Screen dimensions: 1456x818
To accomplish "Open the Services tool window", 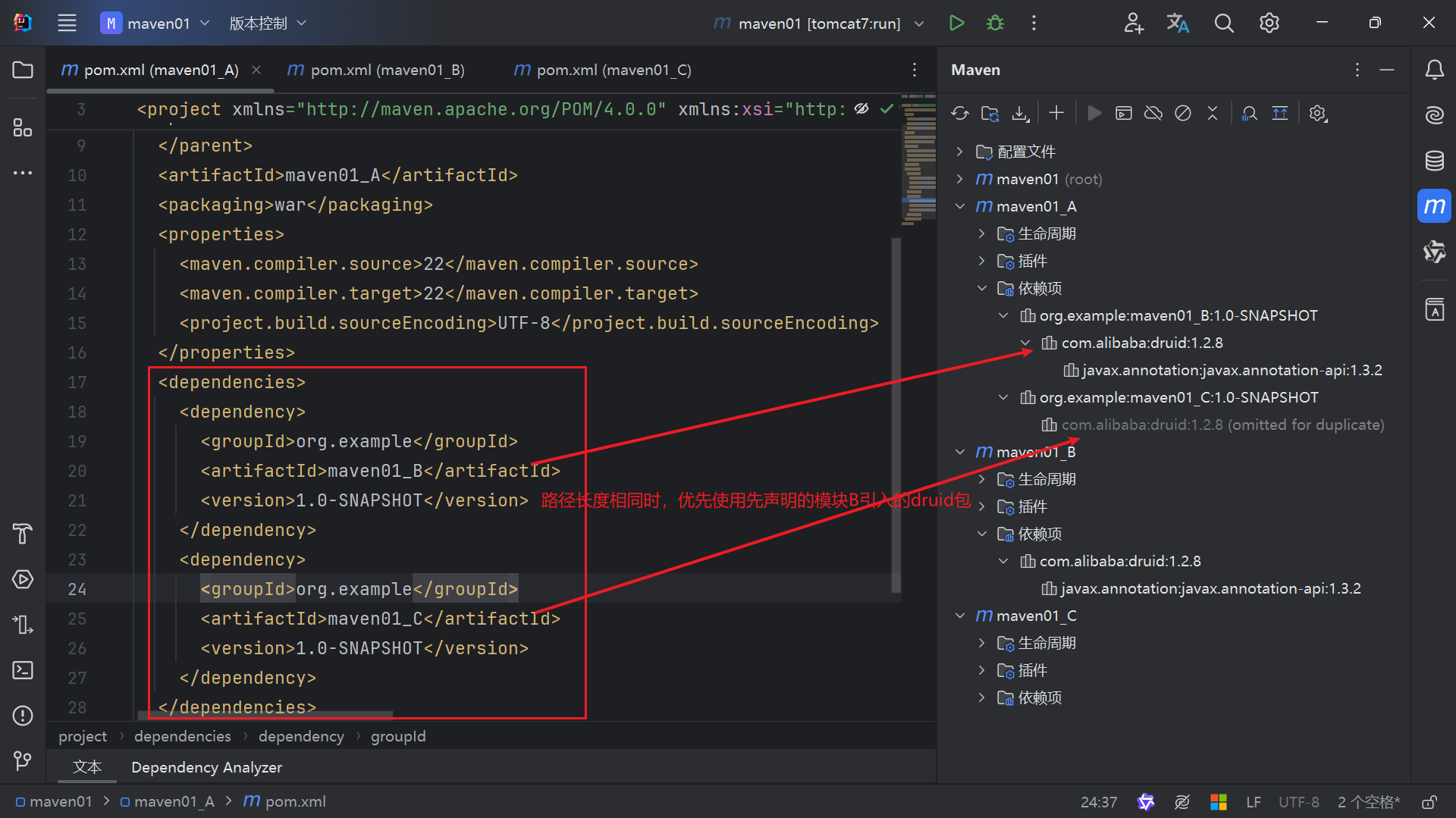I will tap(23, 579).
